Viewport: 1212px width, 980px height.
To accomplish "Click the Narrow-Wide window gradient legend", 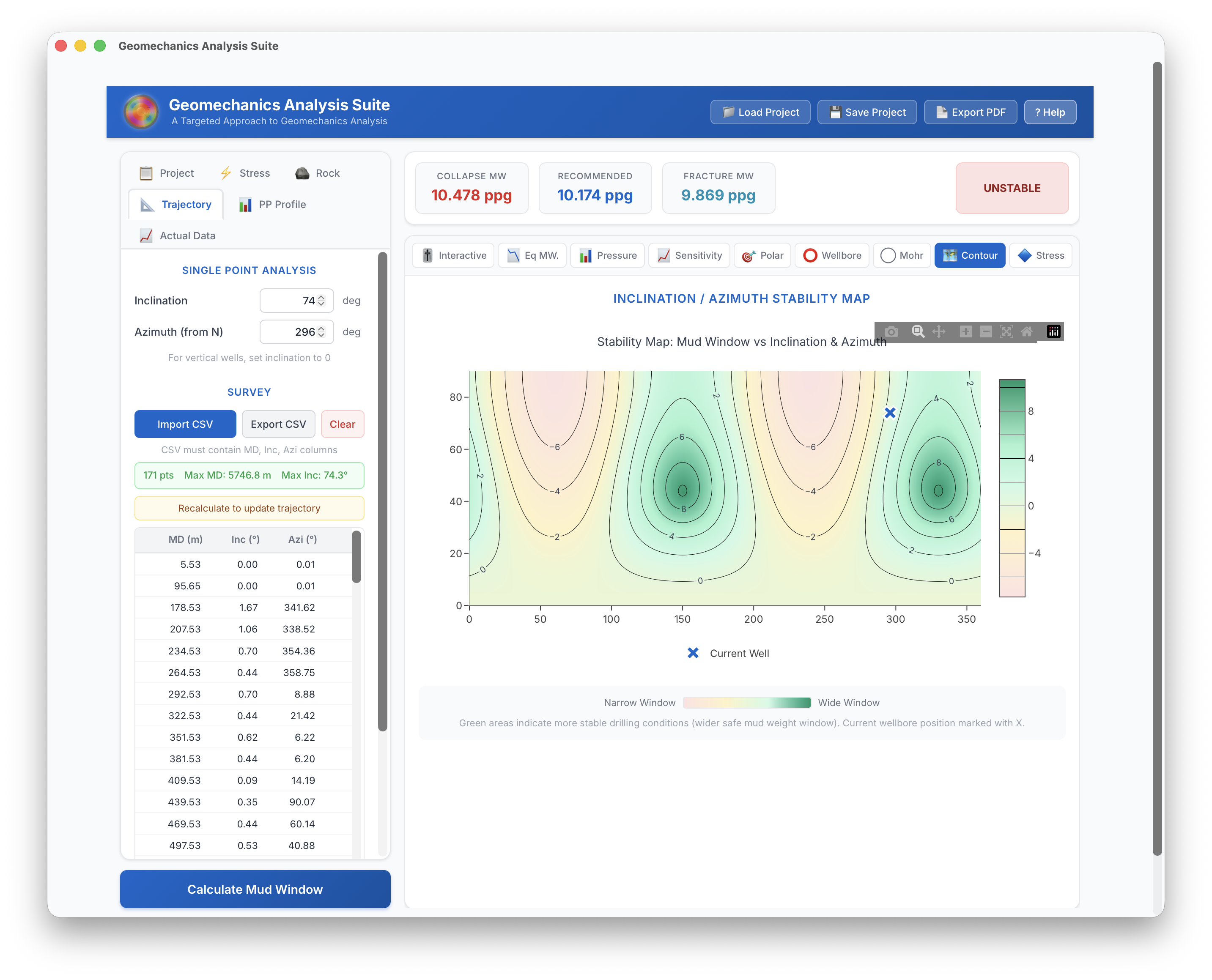I will [x=746, y=702].
